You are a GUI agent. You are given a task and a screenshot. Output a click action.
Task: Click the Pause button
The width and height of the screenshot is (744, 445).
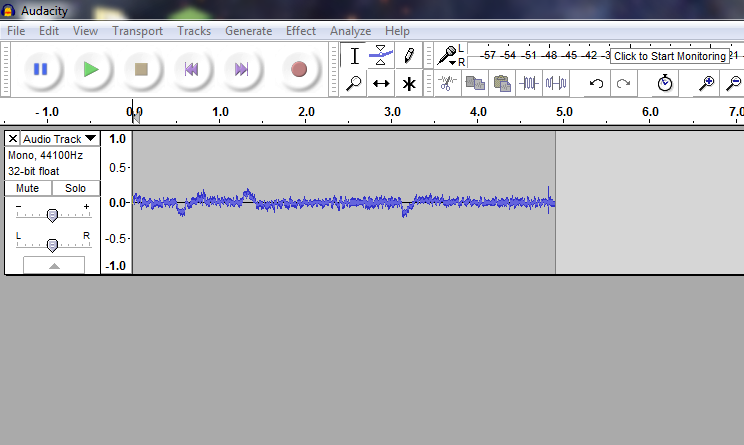click(40, 69)
